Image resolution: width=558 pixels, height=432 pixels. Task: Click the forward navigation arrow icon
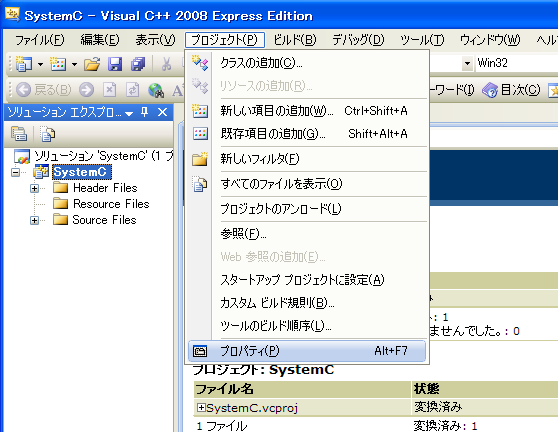86,90
